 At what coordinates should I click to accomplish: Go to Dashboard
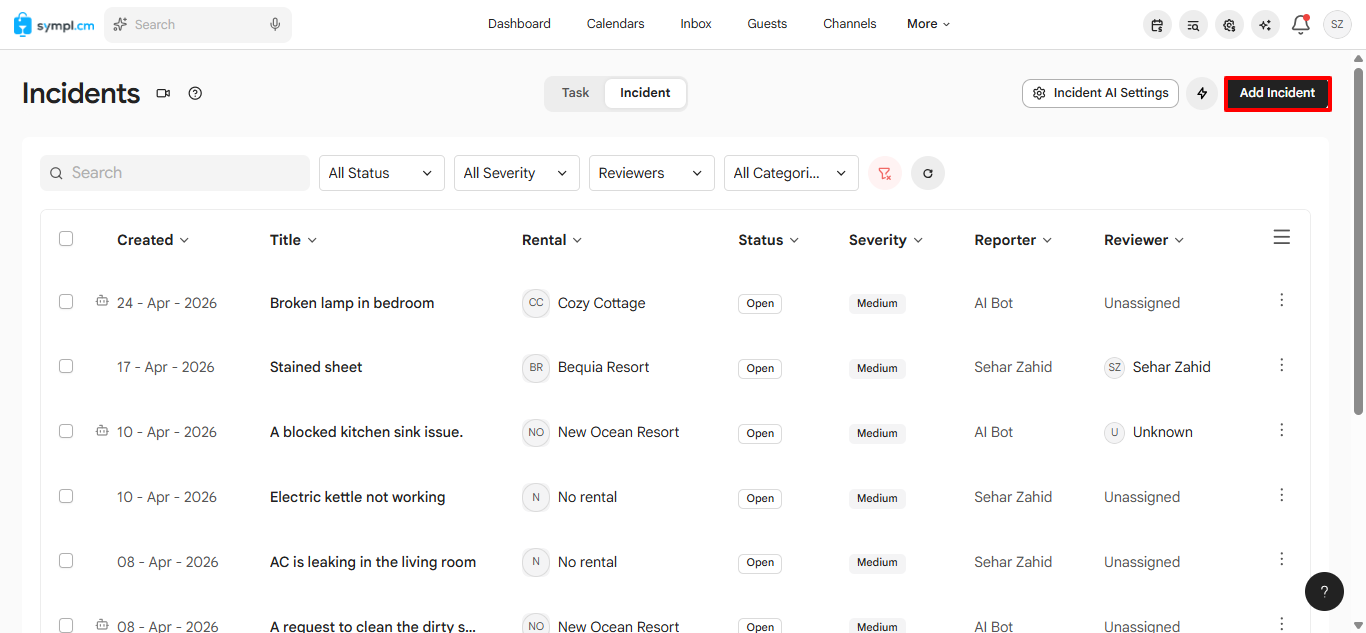[519, 24]
